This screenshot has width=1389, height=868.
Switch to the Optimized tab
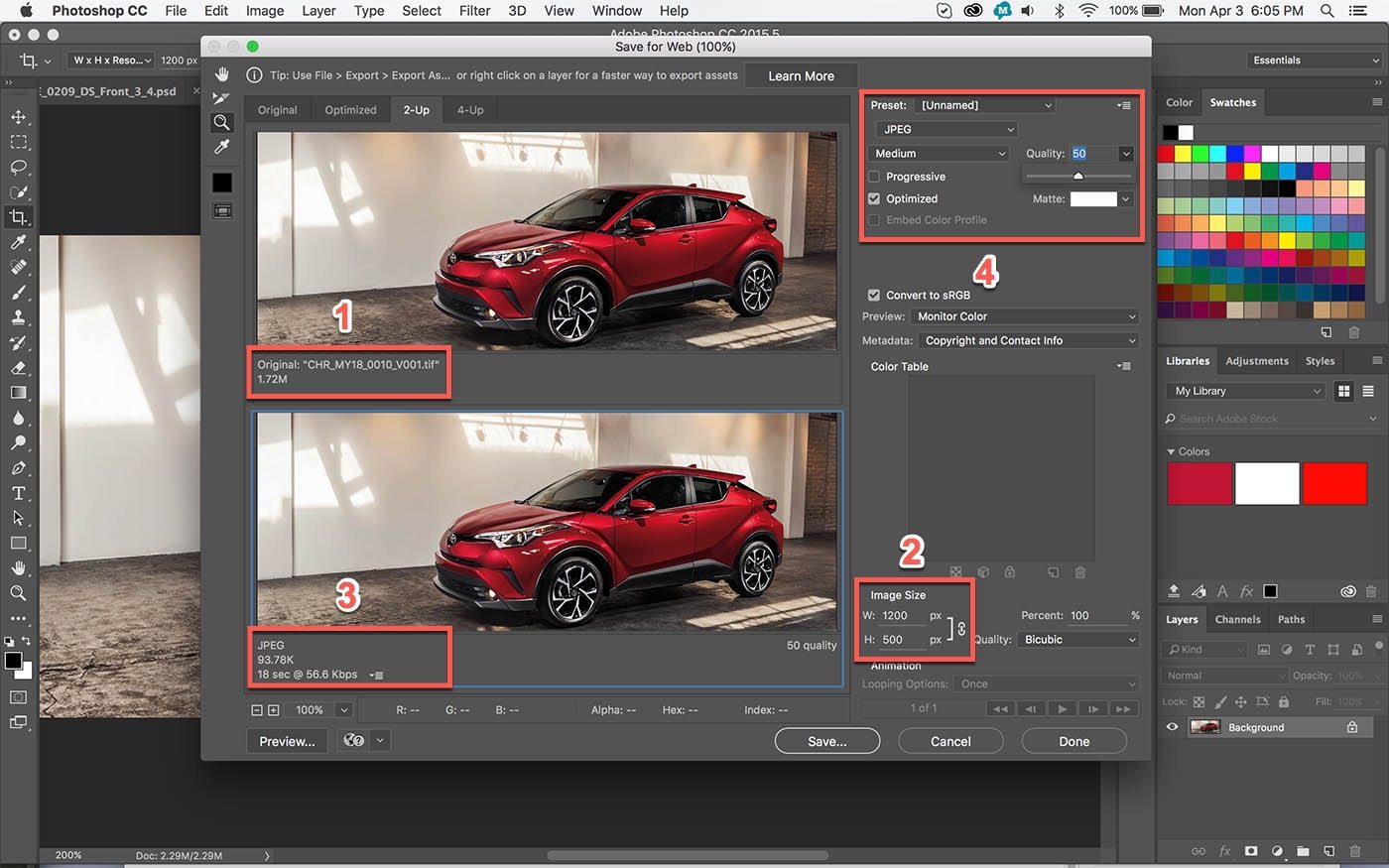(350, 110)
